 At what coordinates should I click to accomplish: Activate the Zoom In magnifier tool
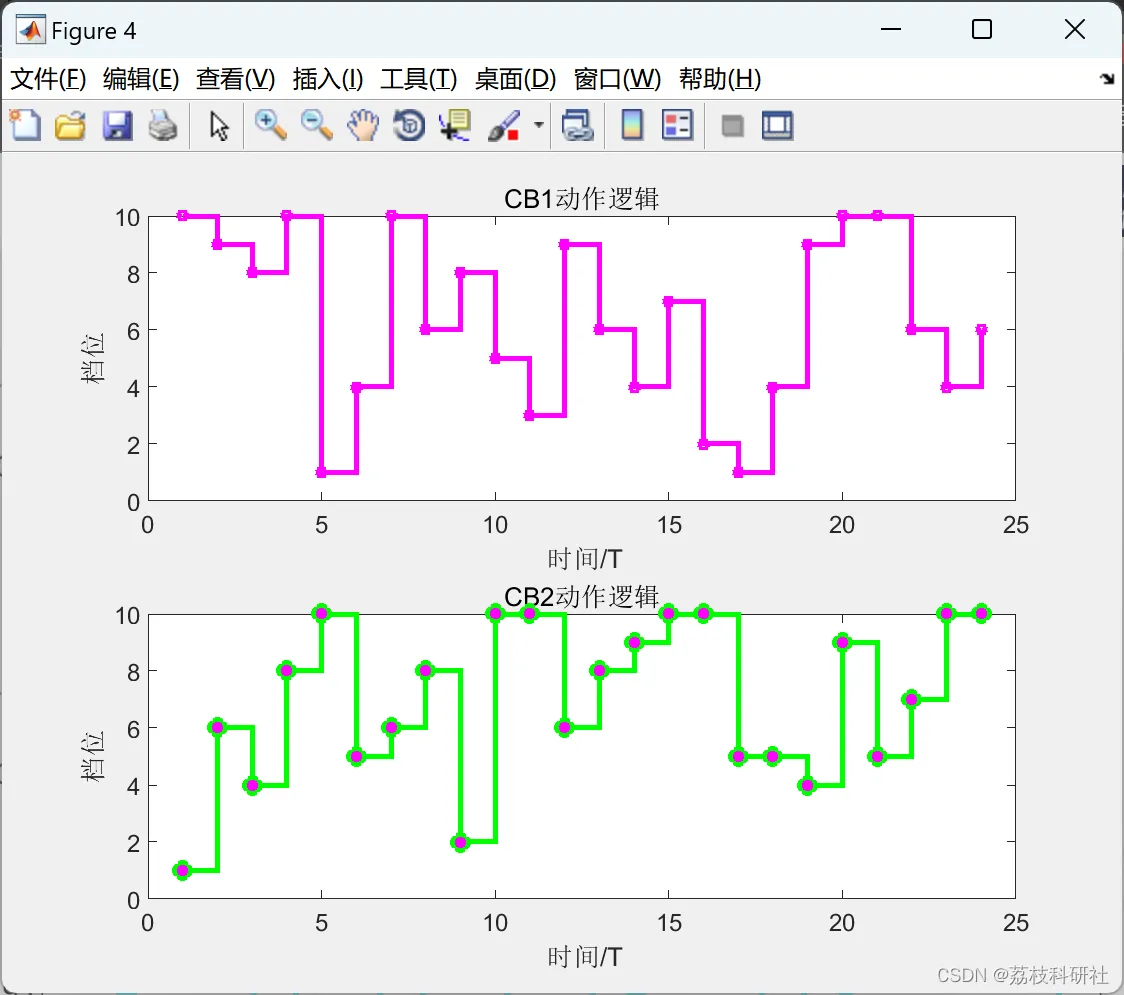click(270, 125)
